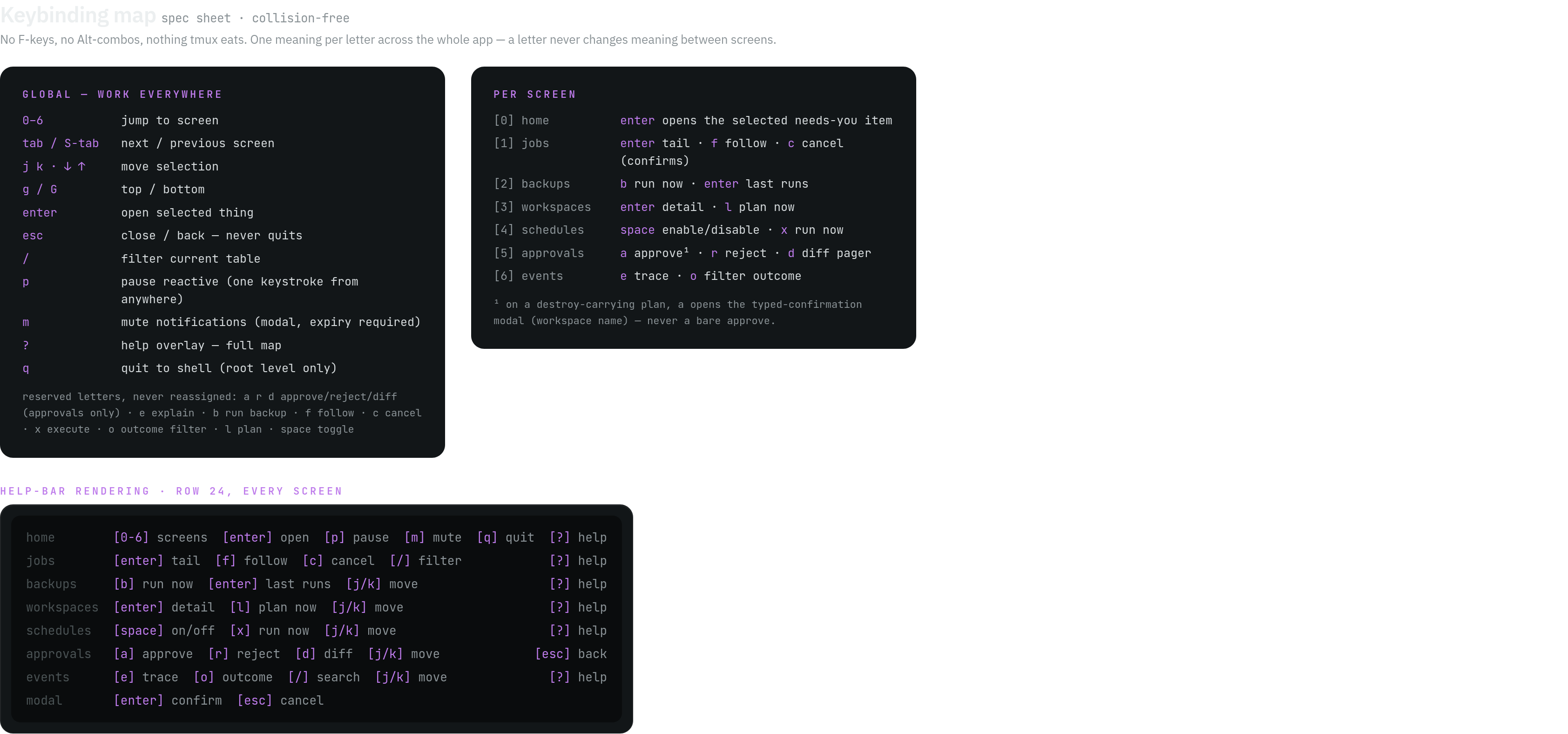This screenshot has height=734, width=1568.
Task: Click '[r] reject' in approvals help-bar row
Action: point(244,653)
